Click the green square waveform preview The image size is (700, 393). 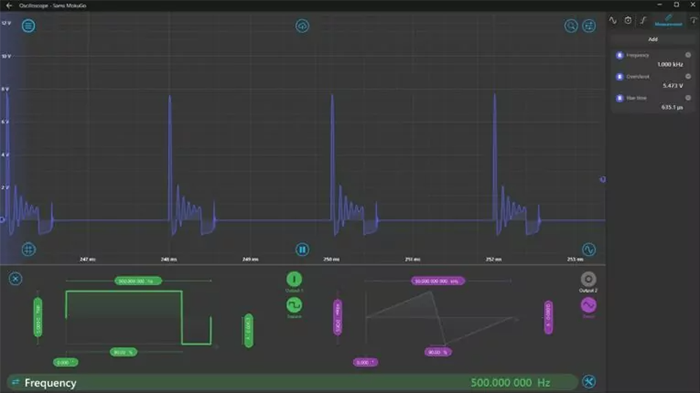pyautogui.click(x=138, y=318)
